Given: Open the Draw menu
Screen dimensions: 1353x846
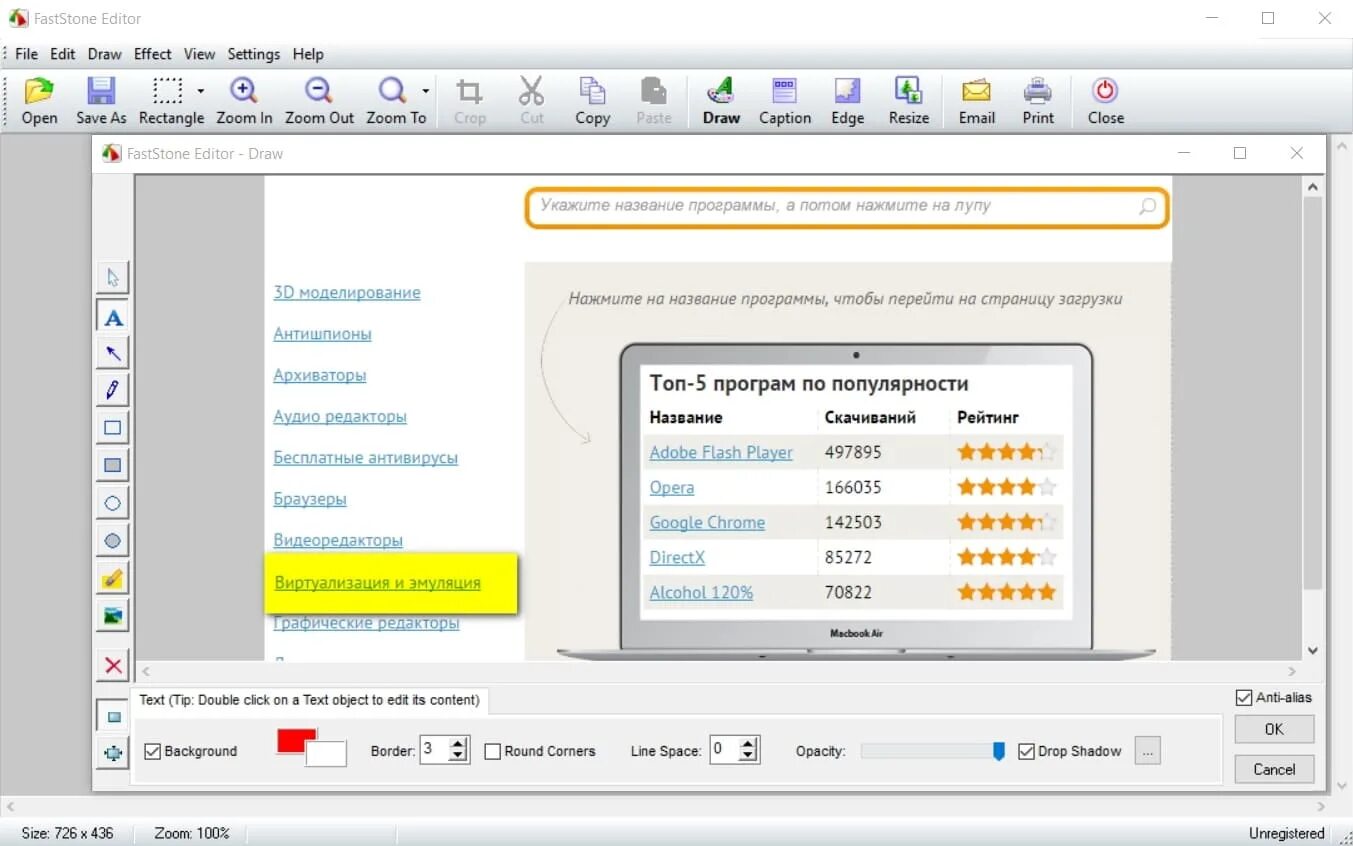Looking at the screenshot, I should [104, 54].
